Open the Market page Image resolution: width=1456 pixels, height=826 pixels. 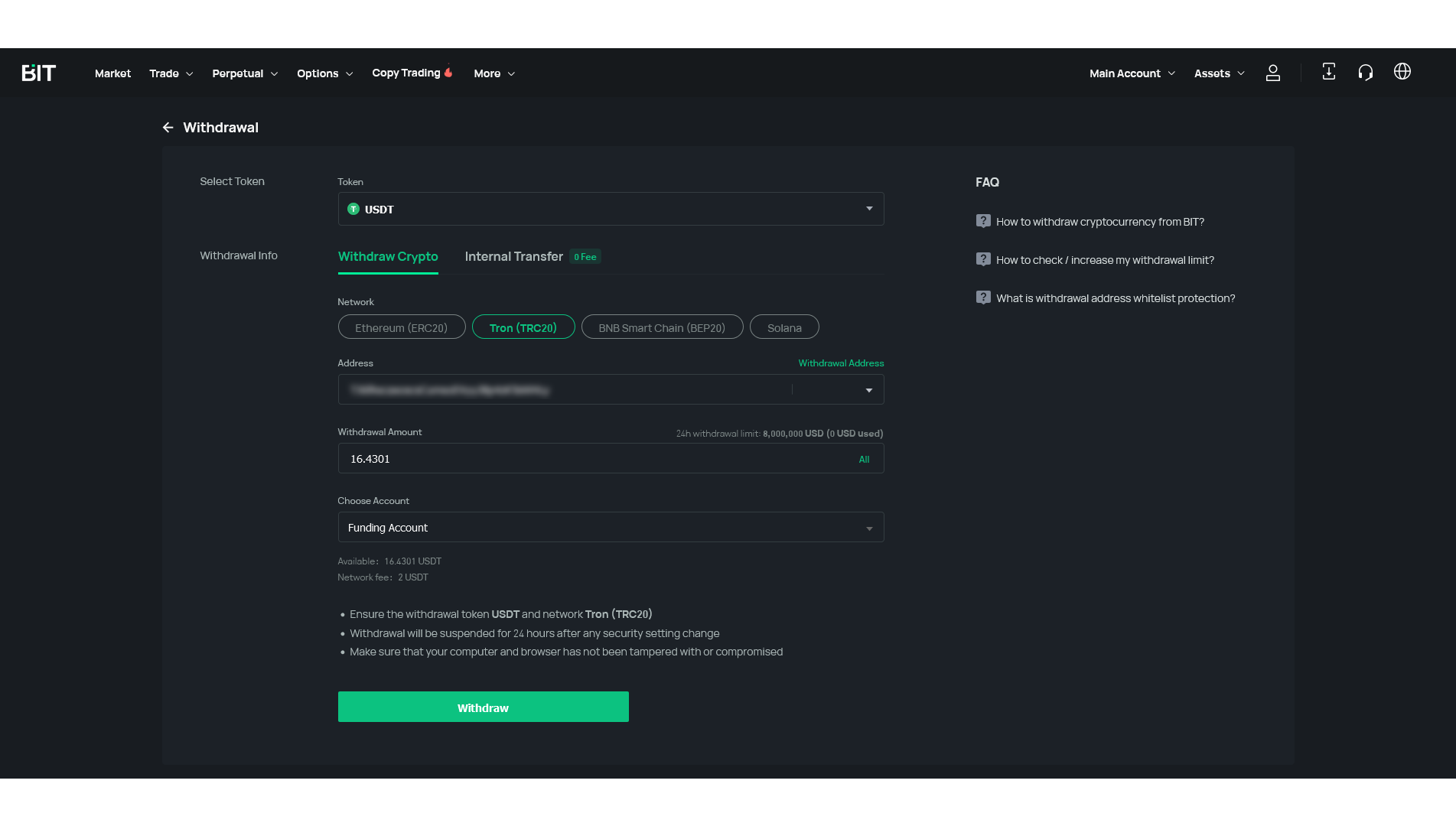[112, 73]
